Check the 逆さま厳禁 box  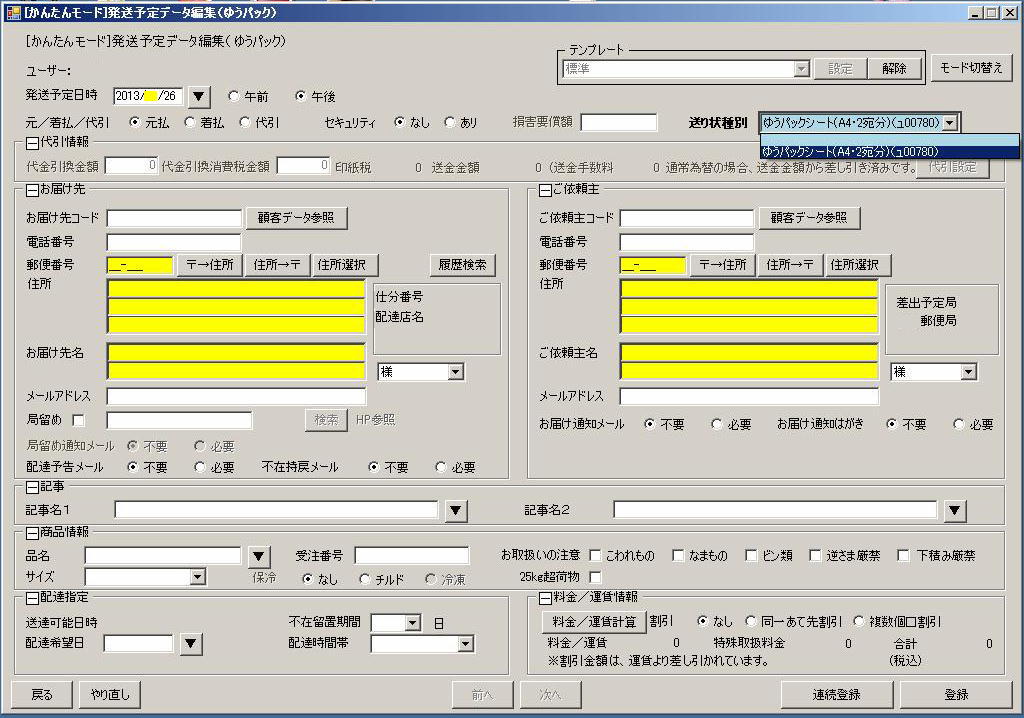(x=815, y=555)
